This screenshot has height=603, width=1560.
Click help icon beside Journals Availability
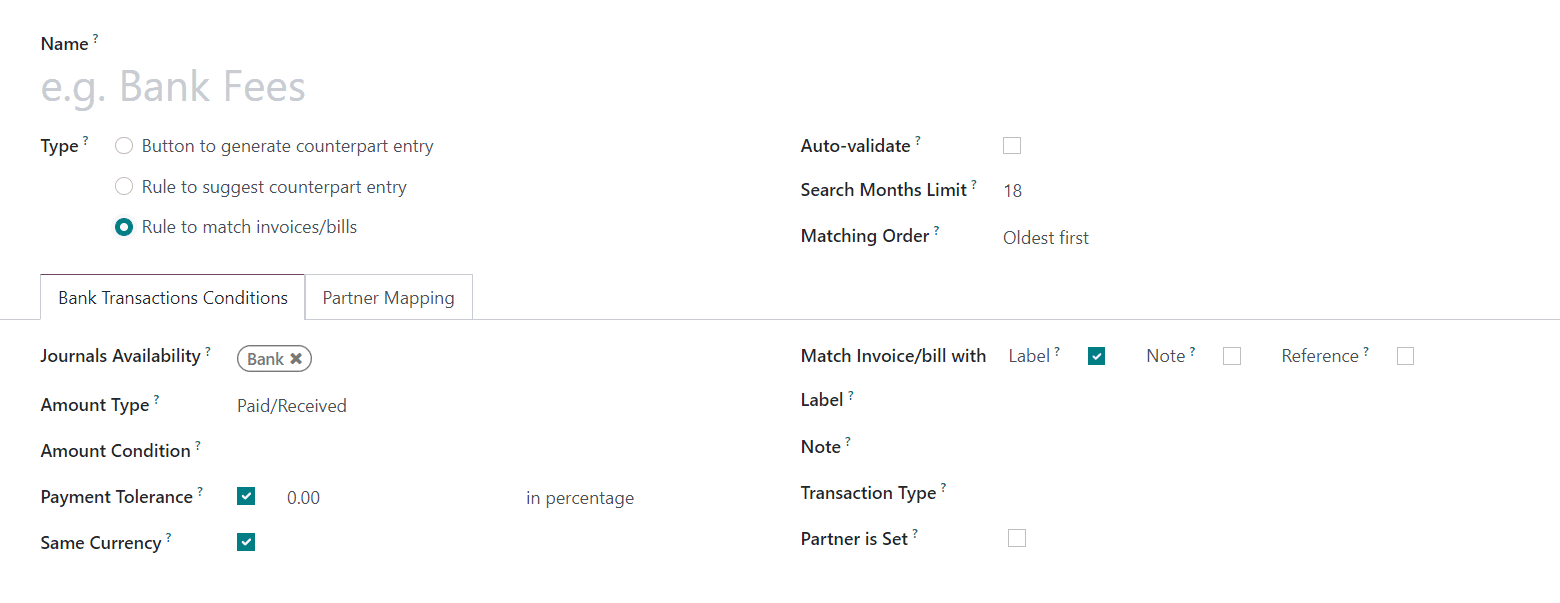[208, 352]
